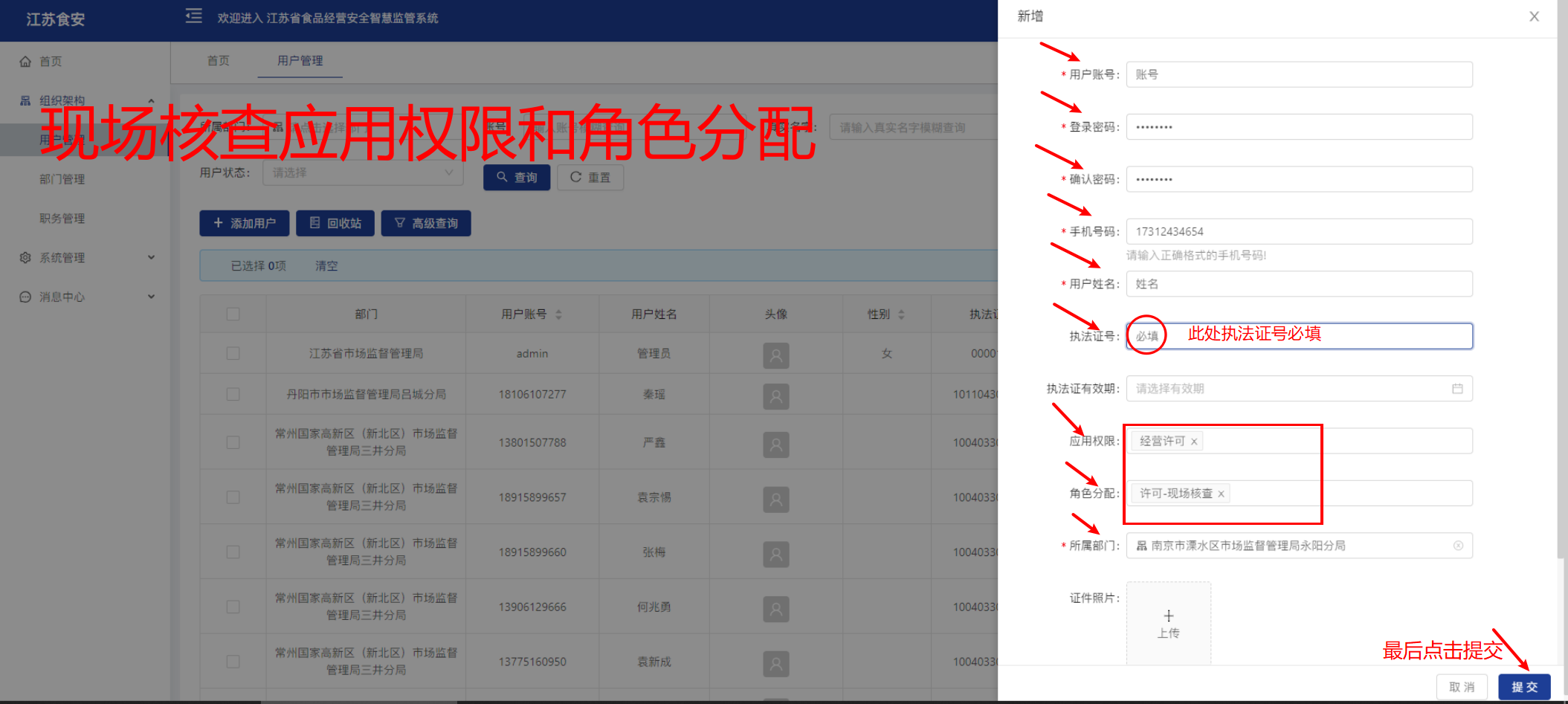
Task: Click the plus icon to upload 证件照片
Action: click(x=1168, y=616)
